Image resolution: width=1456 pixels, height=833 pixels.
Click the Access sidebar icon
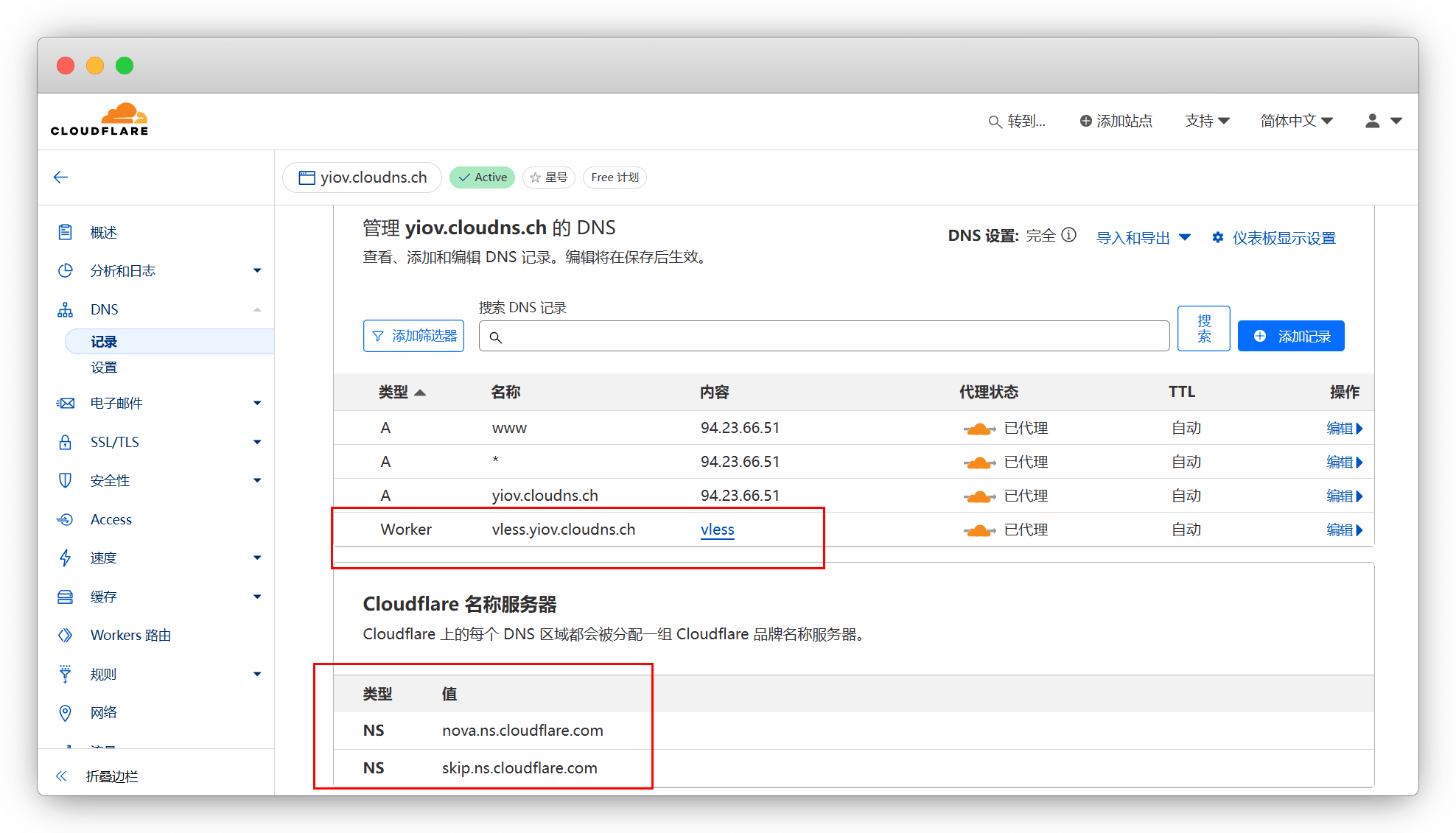[65, 519]
